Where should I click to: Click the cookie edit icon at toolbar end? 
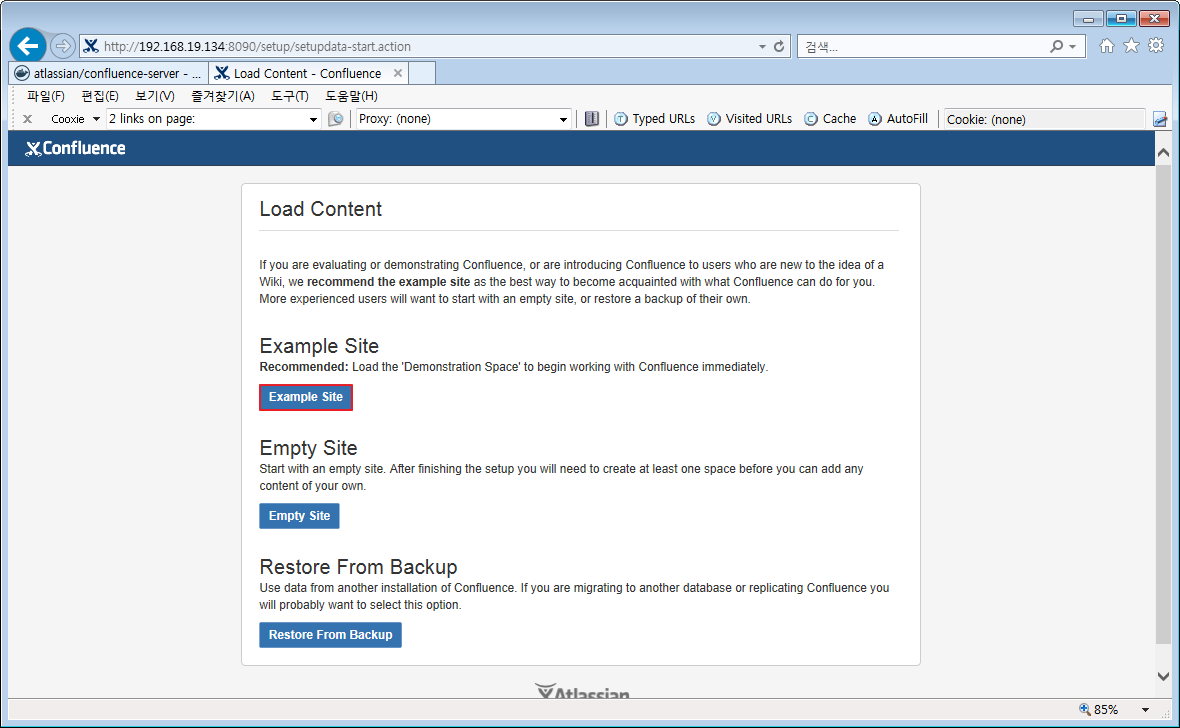tap(1160, 119)
